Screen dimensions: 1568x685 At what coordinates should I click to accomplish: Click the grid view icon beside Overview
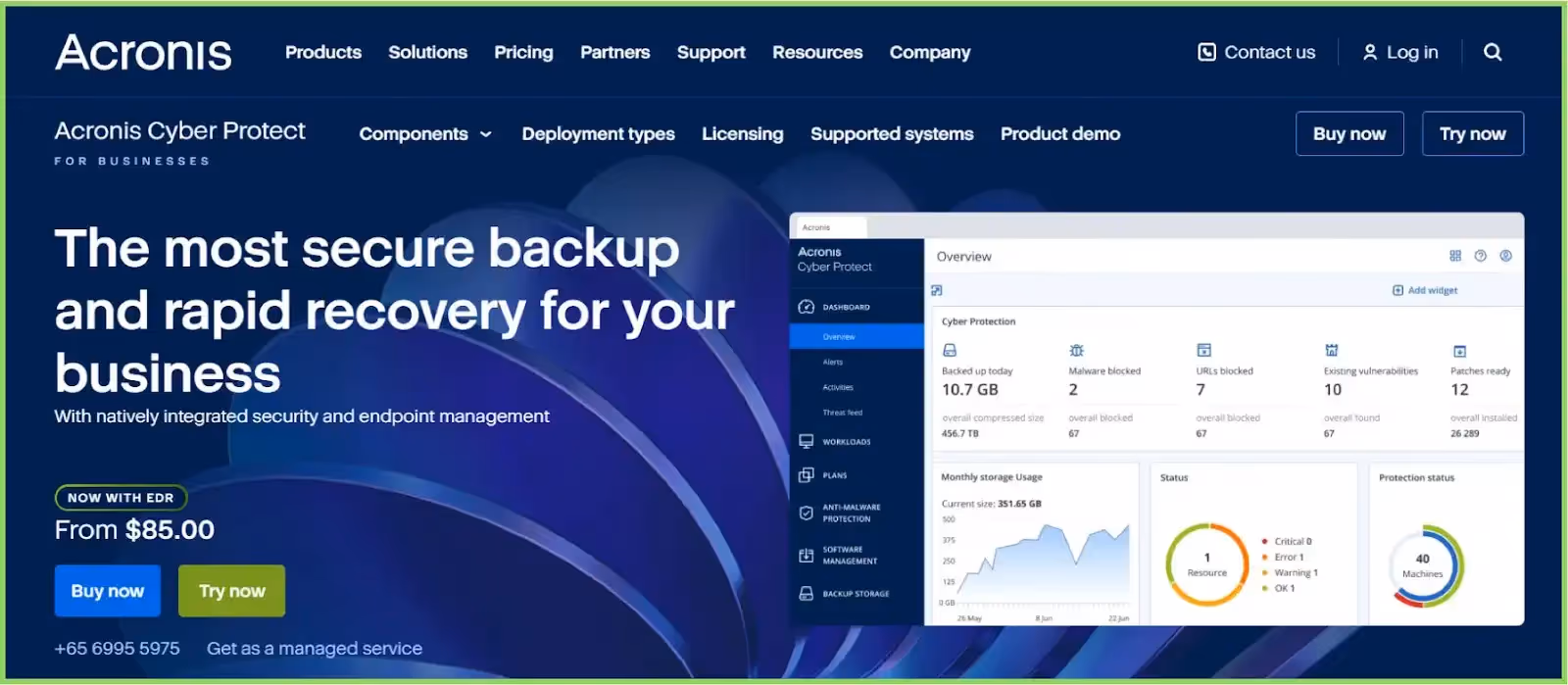pyautogui.click(x=1455, y=256)
